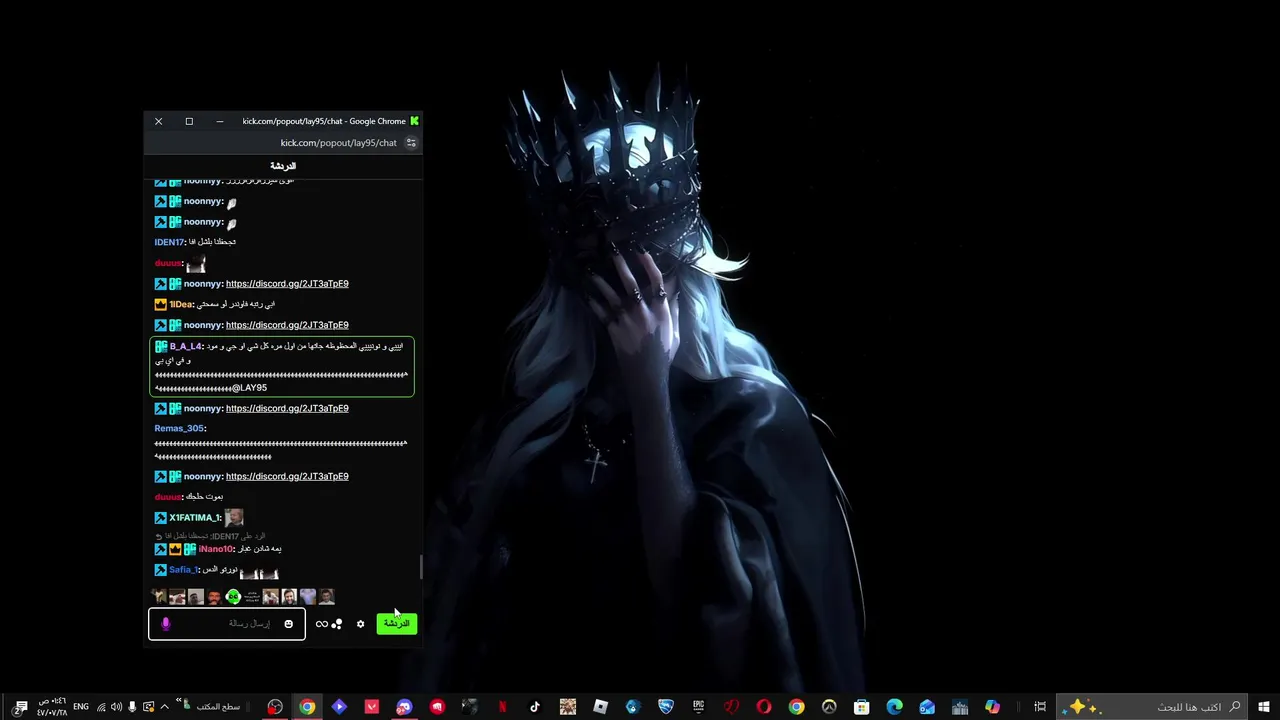The height and width of the screenshot is (720, 1280).
Task: Click the channel points dots icon
Action: tap(337, 624)
